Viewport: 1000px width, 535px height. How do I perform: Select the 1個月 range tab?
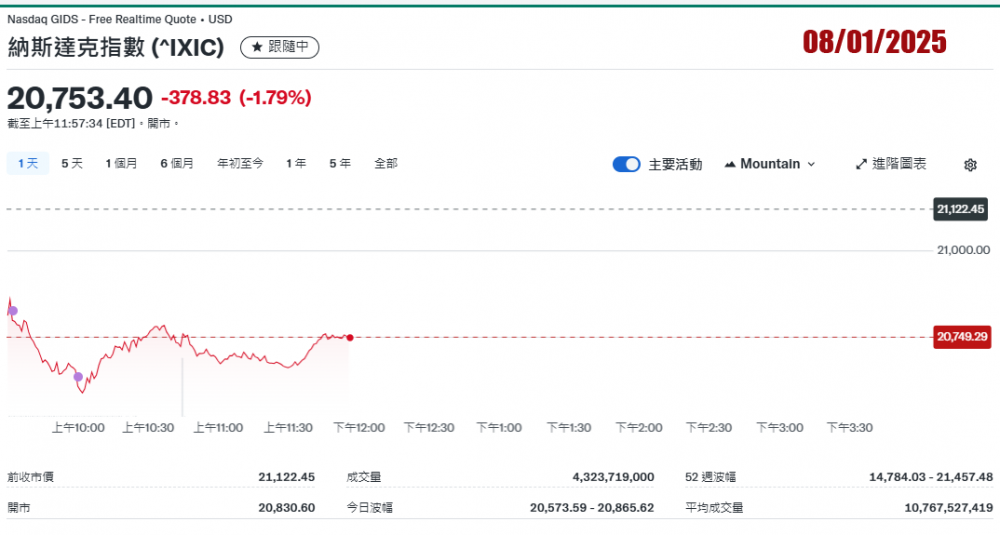click(121, 163)
